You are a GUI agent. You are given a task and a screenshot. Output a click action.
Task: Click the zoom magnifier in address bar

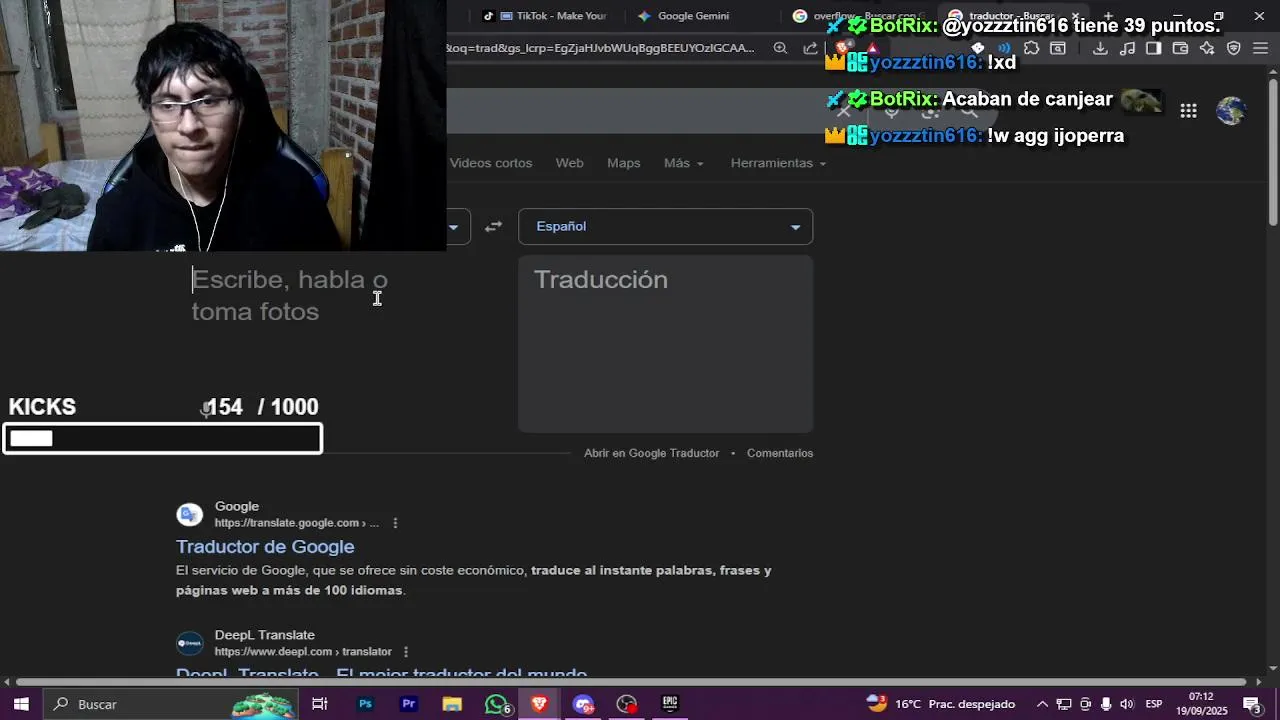pos(781,48)
